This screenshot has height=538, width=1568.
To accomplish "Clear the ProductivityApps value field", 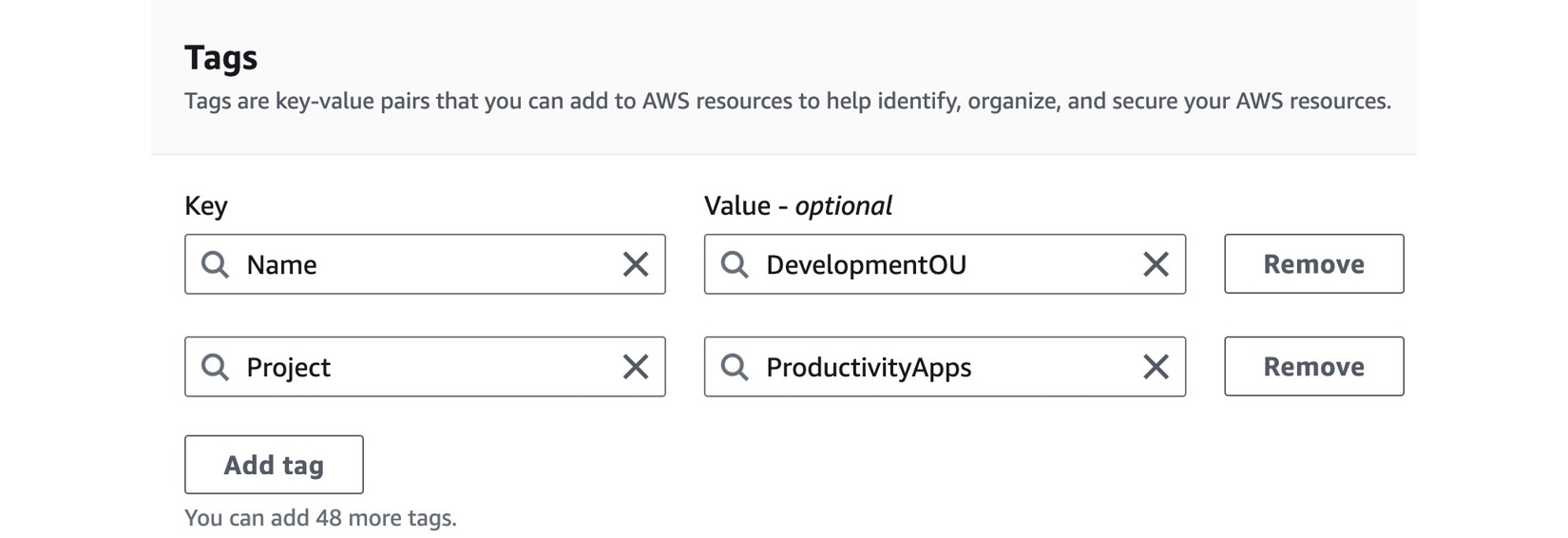I will (1156, 367).
